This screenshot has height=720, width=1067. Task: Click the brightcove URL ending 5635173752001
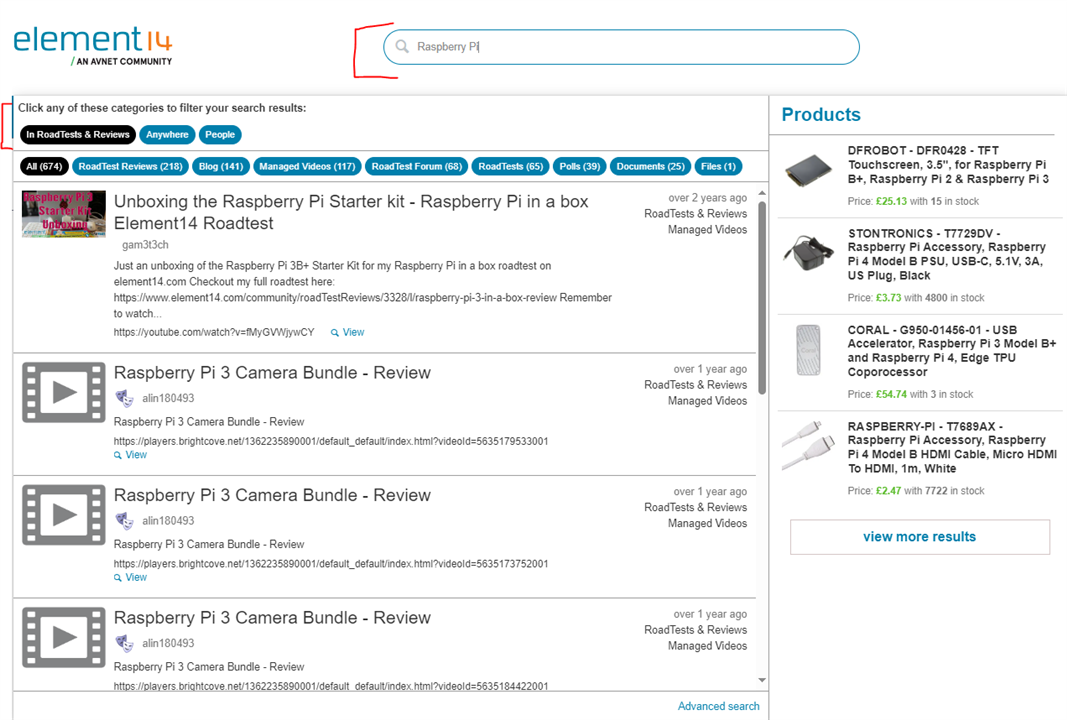coord(331,563)
